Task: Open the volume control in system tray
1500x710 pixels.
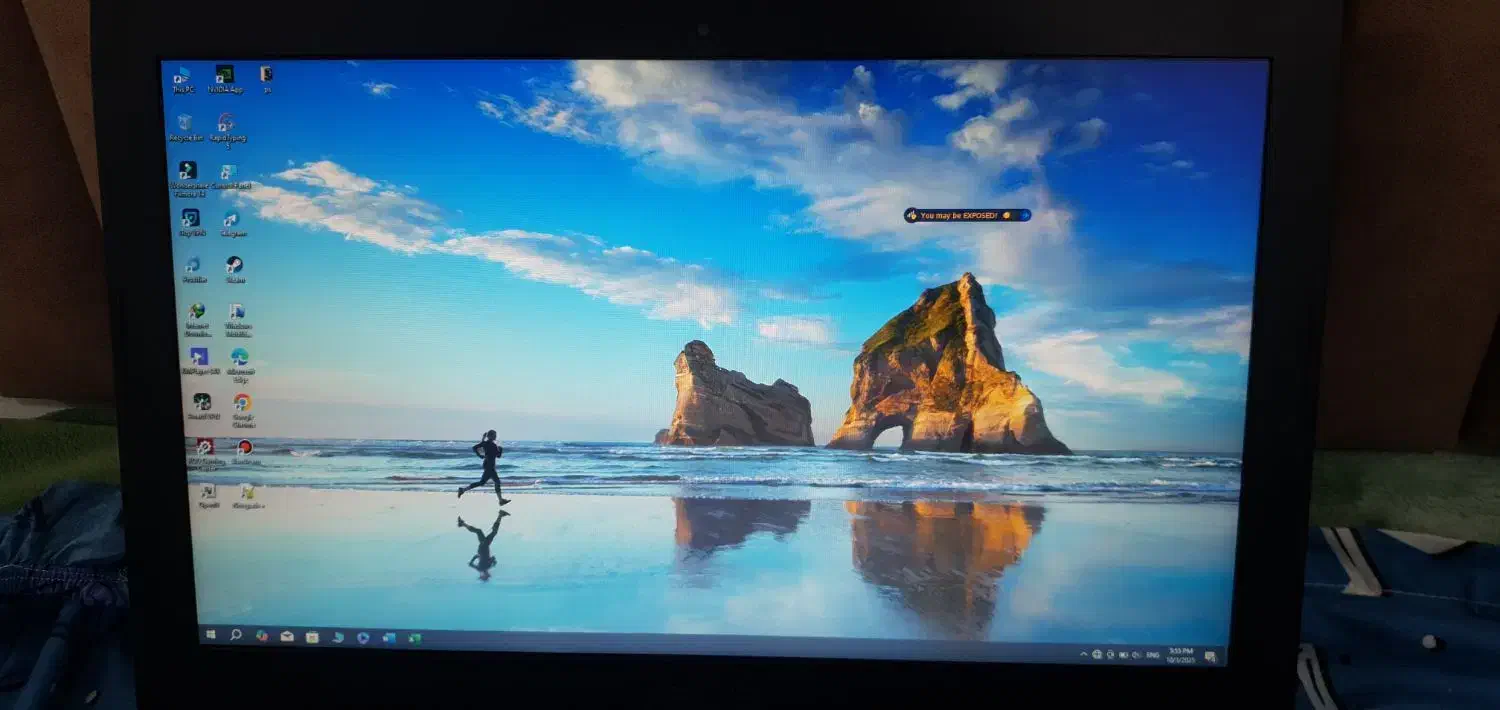Action: point(1137,655)
